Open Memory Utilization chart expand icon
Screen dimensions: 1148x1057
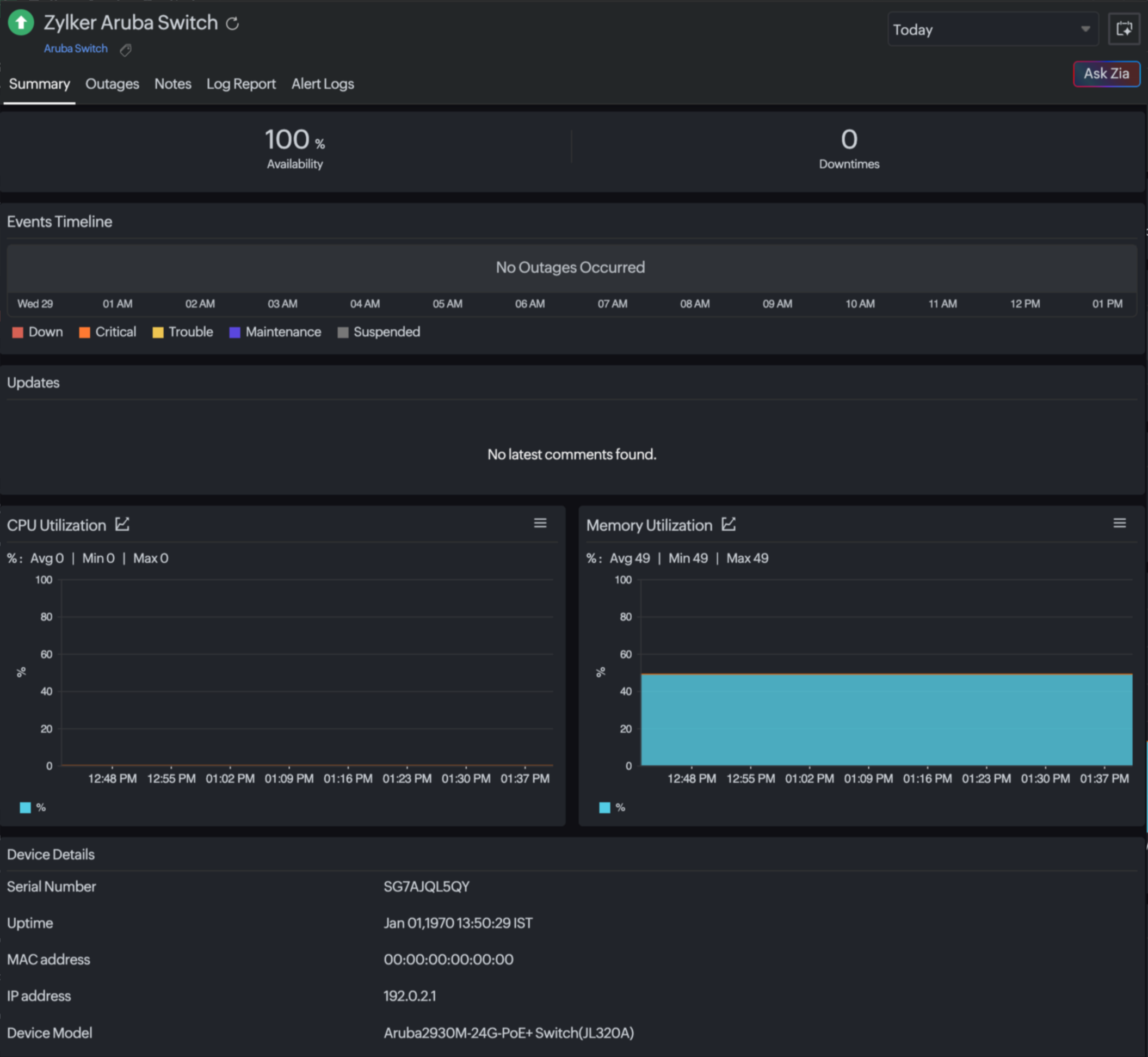pyautogui.click(x=729, y=524)
